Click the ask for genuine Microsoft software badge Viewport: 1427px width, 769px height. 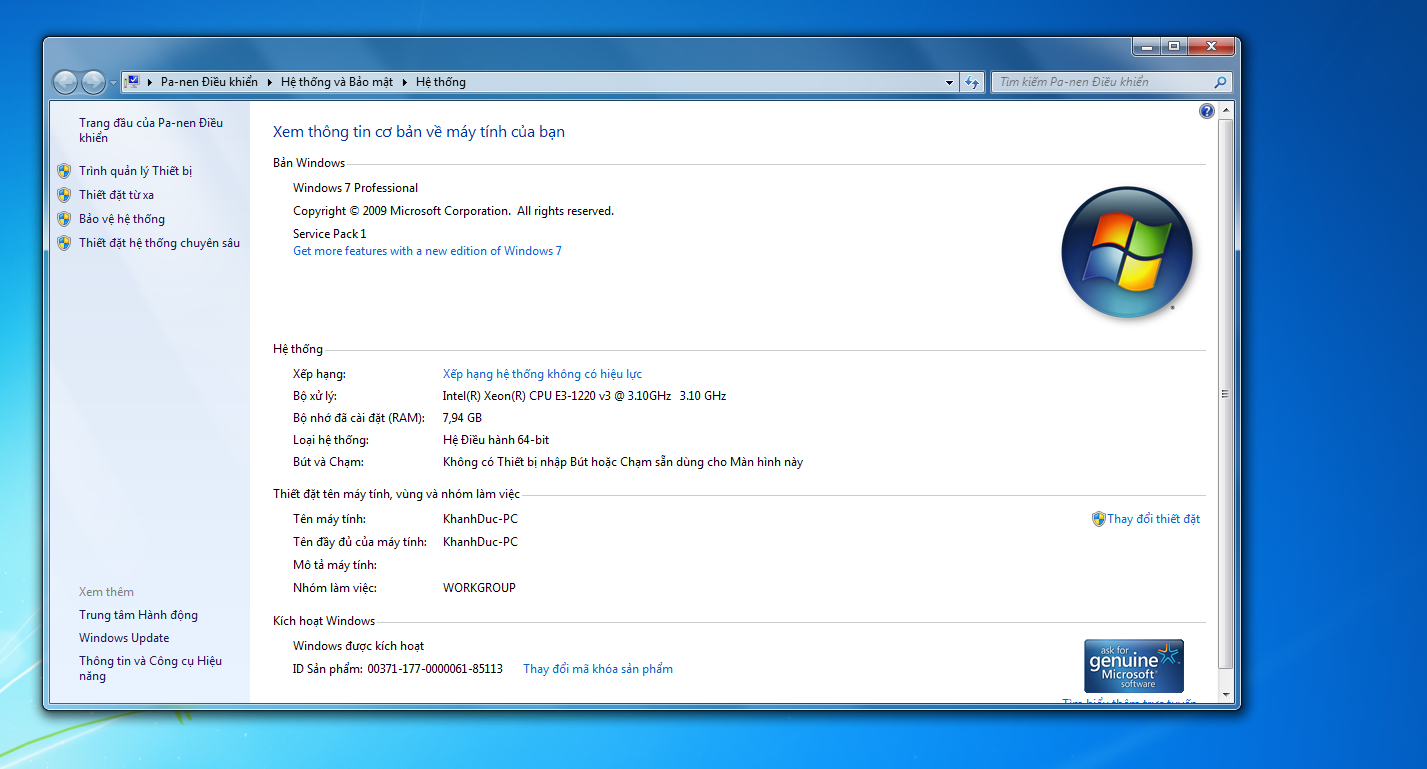coord(1134,666)
